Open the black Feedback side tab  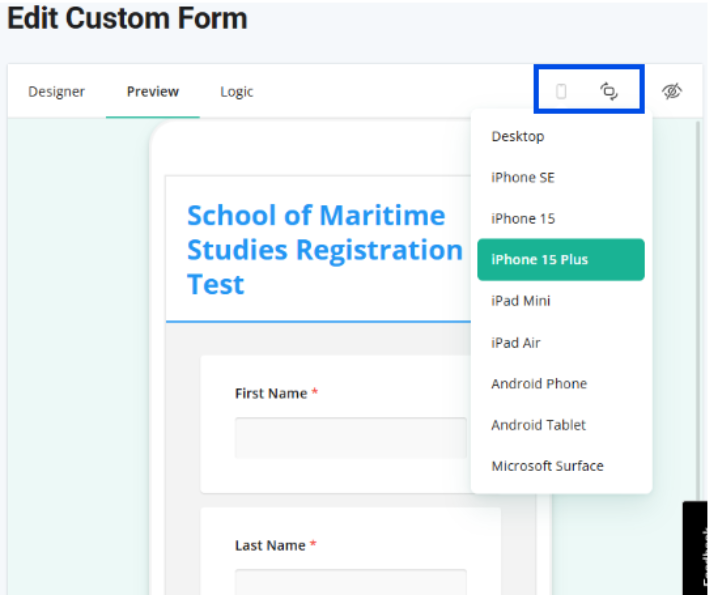point(695,548)
